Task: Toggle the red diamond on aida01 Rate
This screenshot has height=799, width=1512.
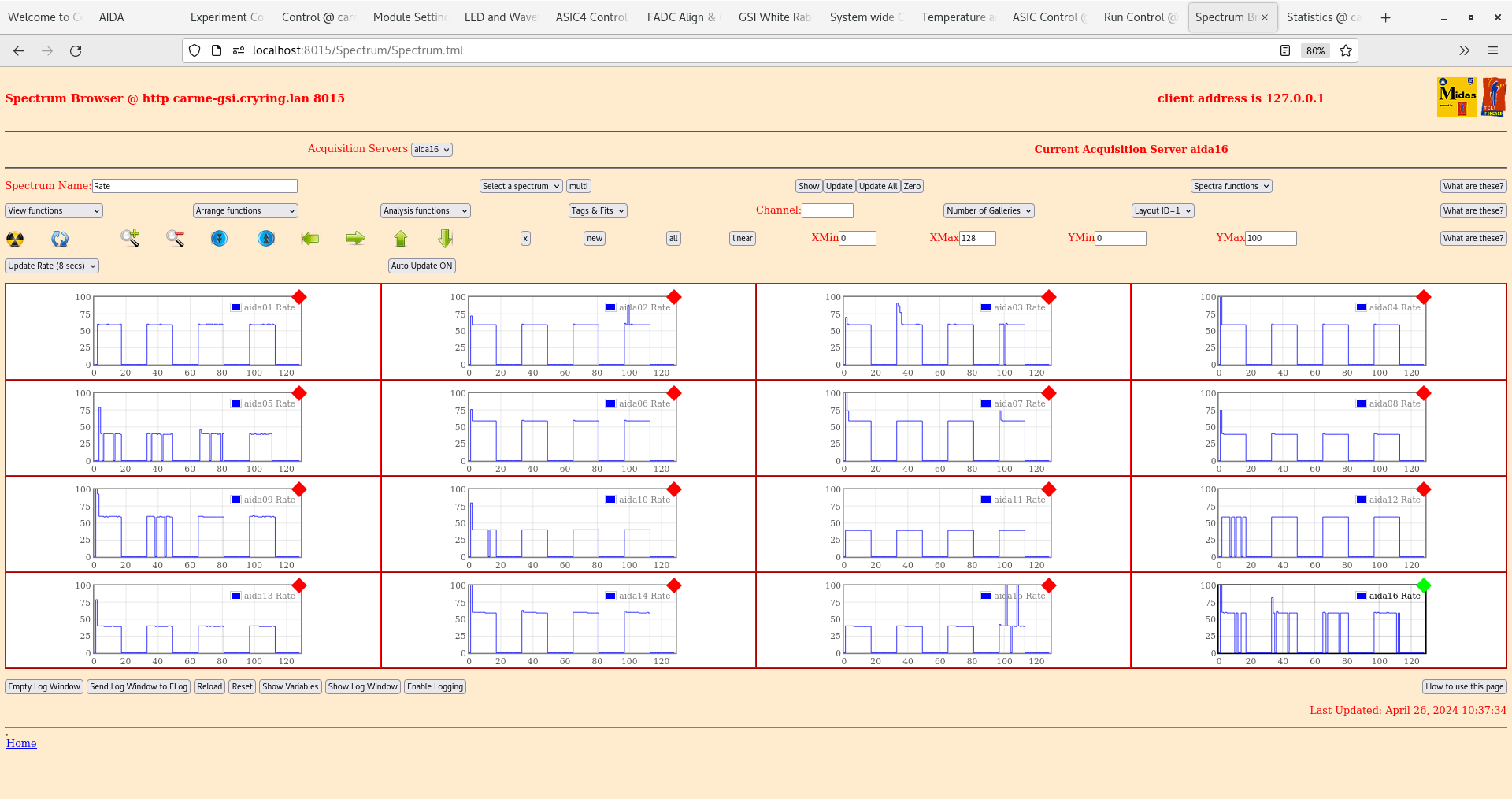Action: [299, 297]
